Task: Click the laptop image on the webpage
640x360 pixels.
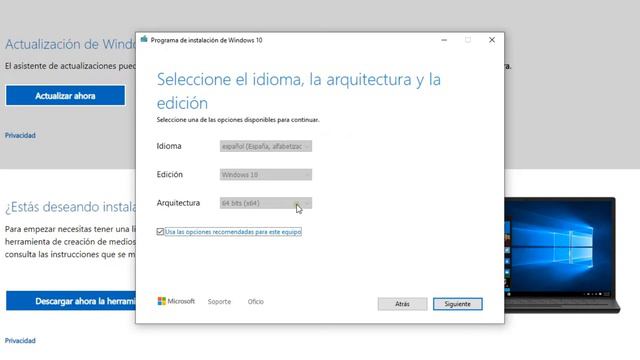Action: [x=562, y=255]
